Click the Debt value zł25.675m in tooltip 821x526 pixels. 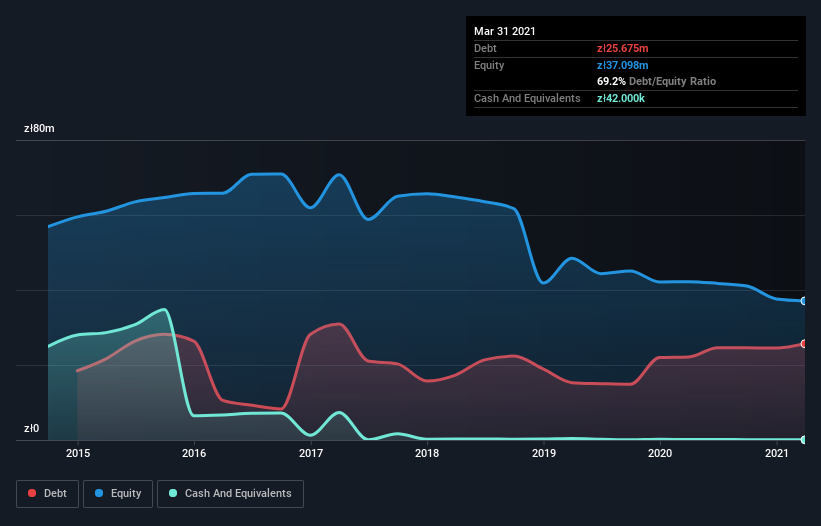click(x=622, y=48)
